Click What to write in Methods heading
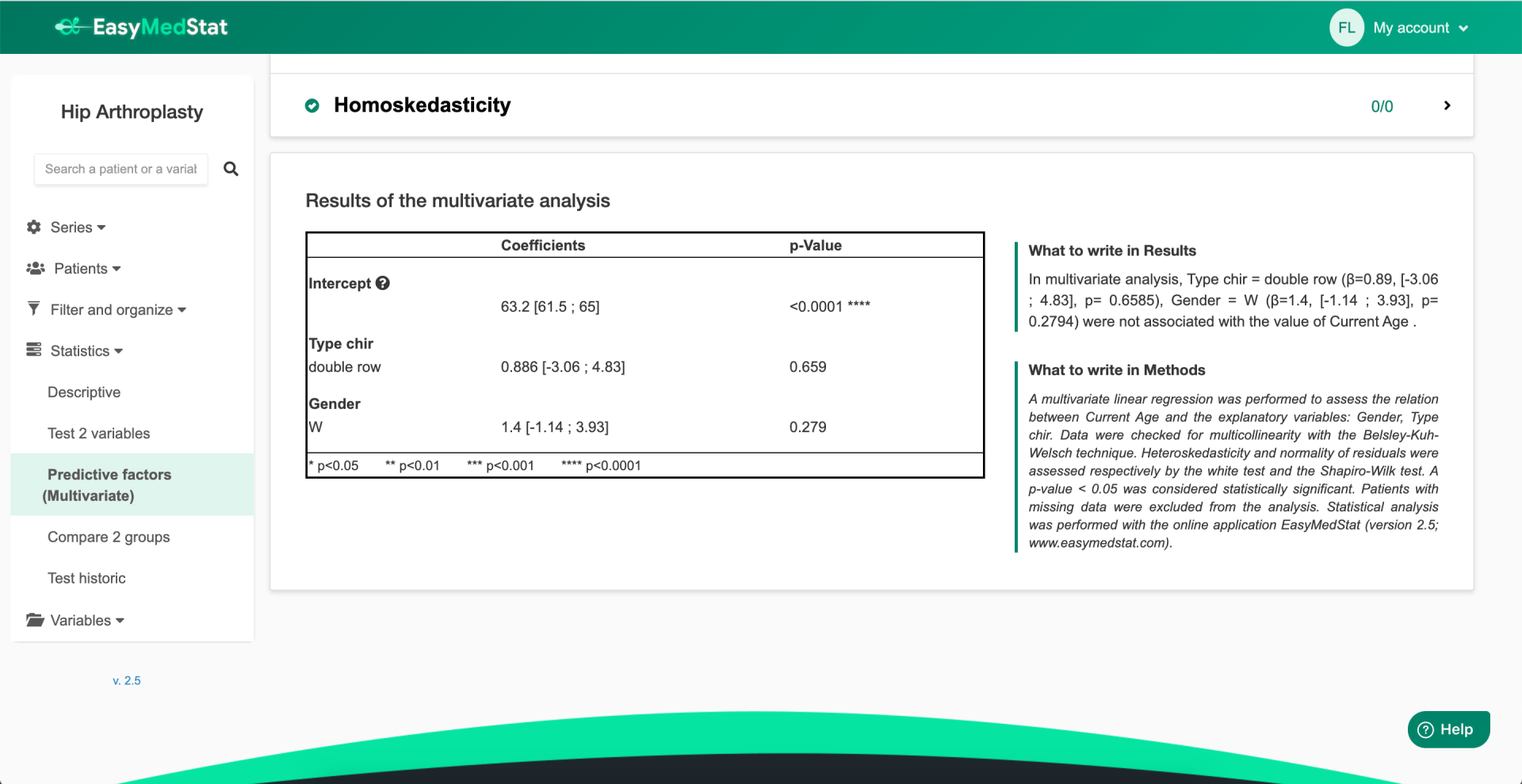 tap(1117, 370)
